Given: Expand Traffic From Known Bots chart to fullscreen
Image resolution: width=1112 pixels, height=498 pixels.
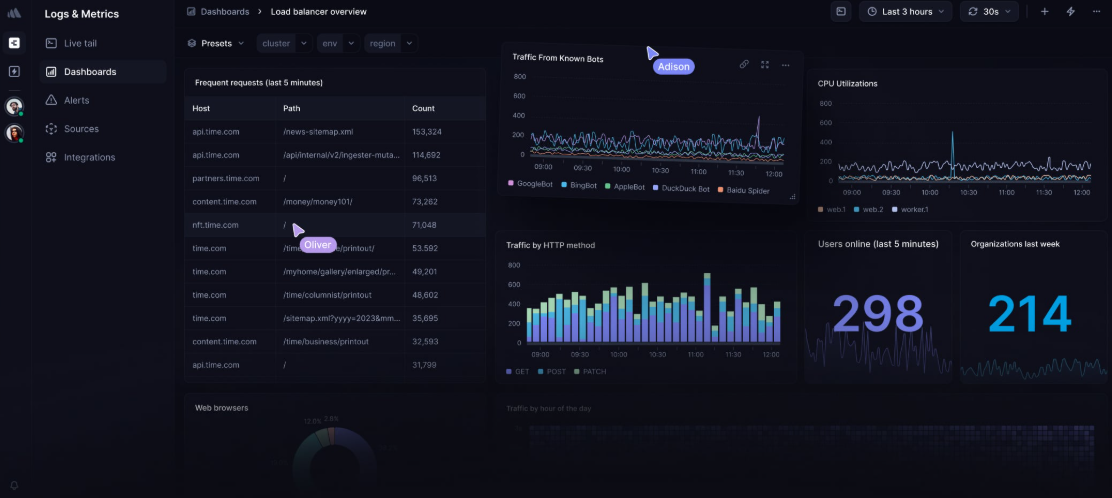Looking at the screenshot, I should click(765, 64).
